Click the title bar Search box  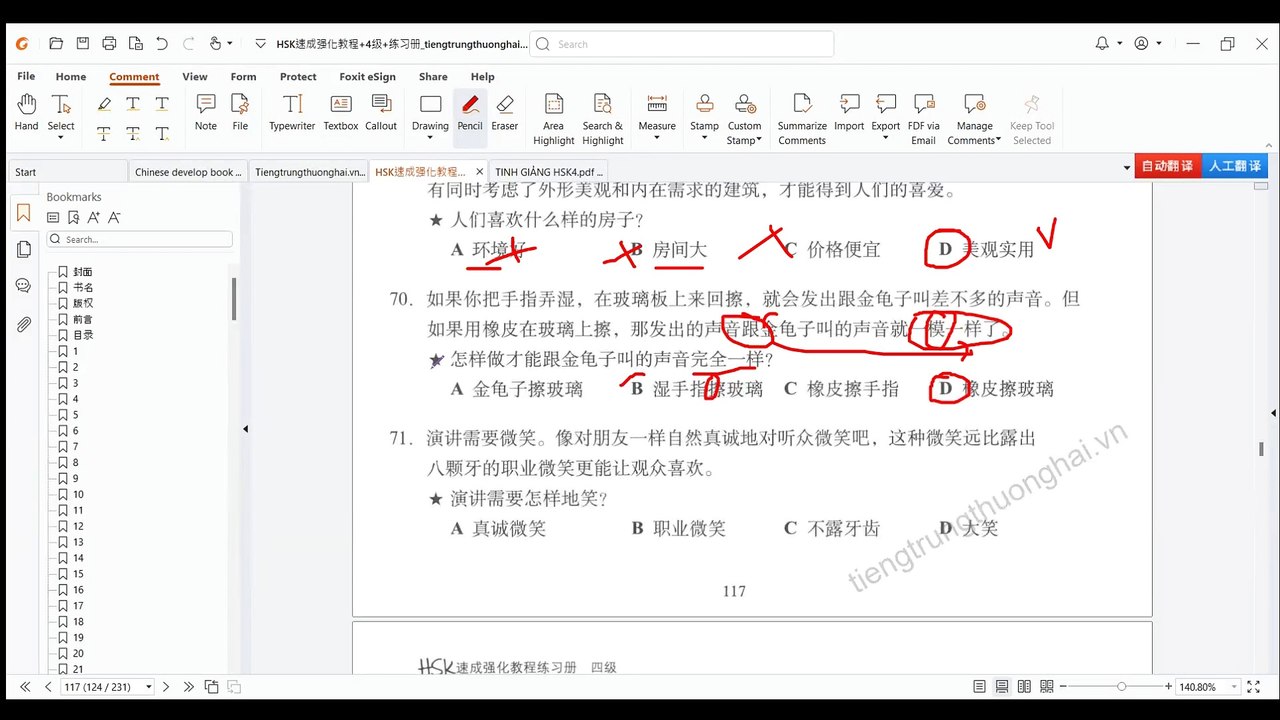(682, 44)
